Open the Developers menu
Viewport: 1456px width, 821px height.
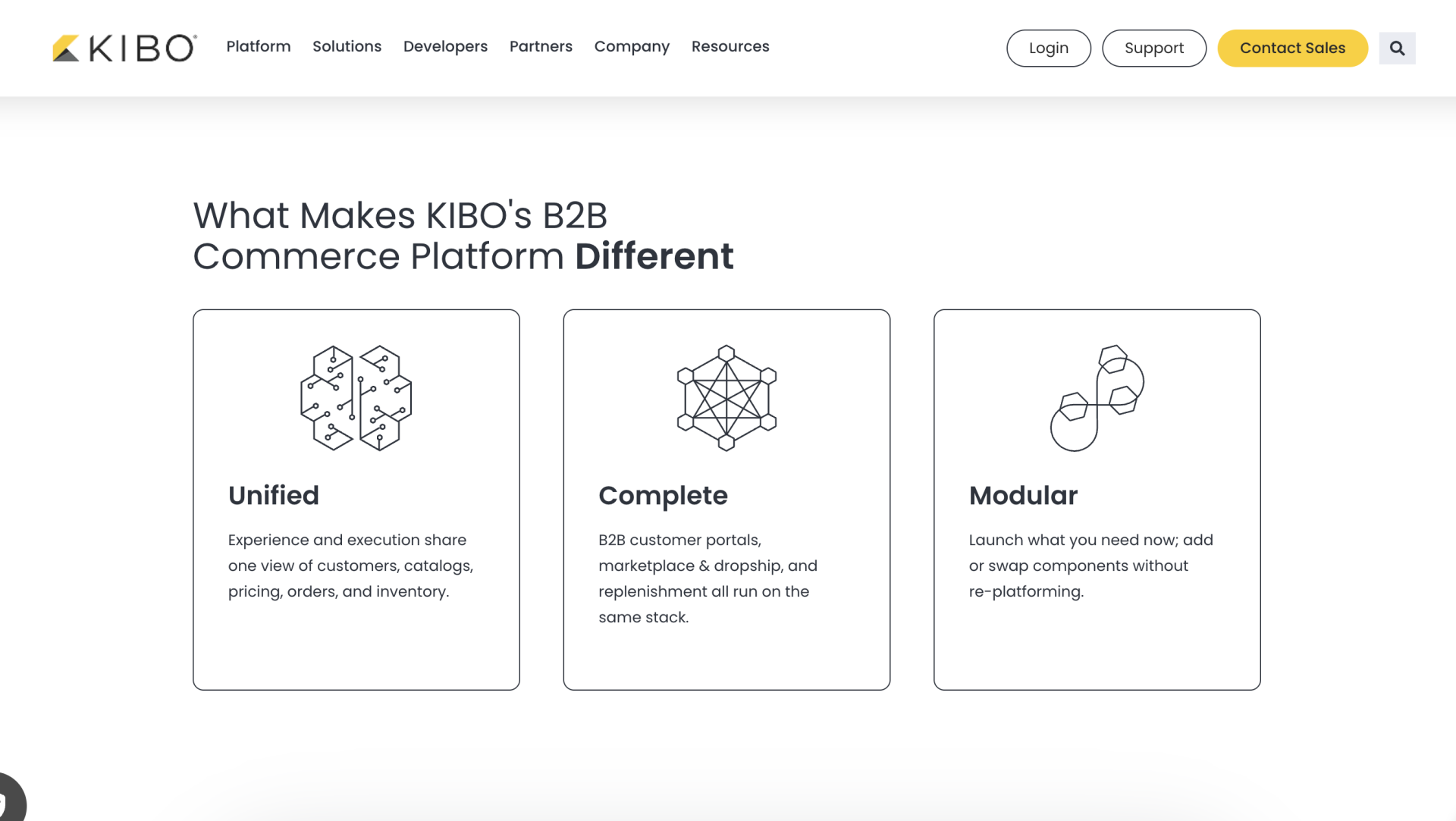446,47
